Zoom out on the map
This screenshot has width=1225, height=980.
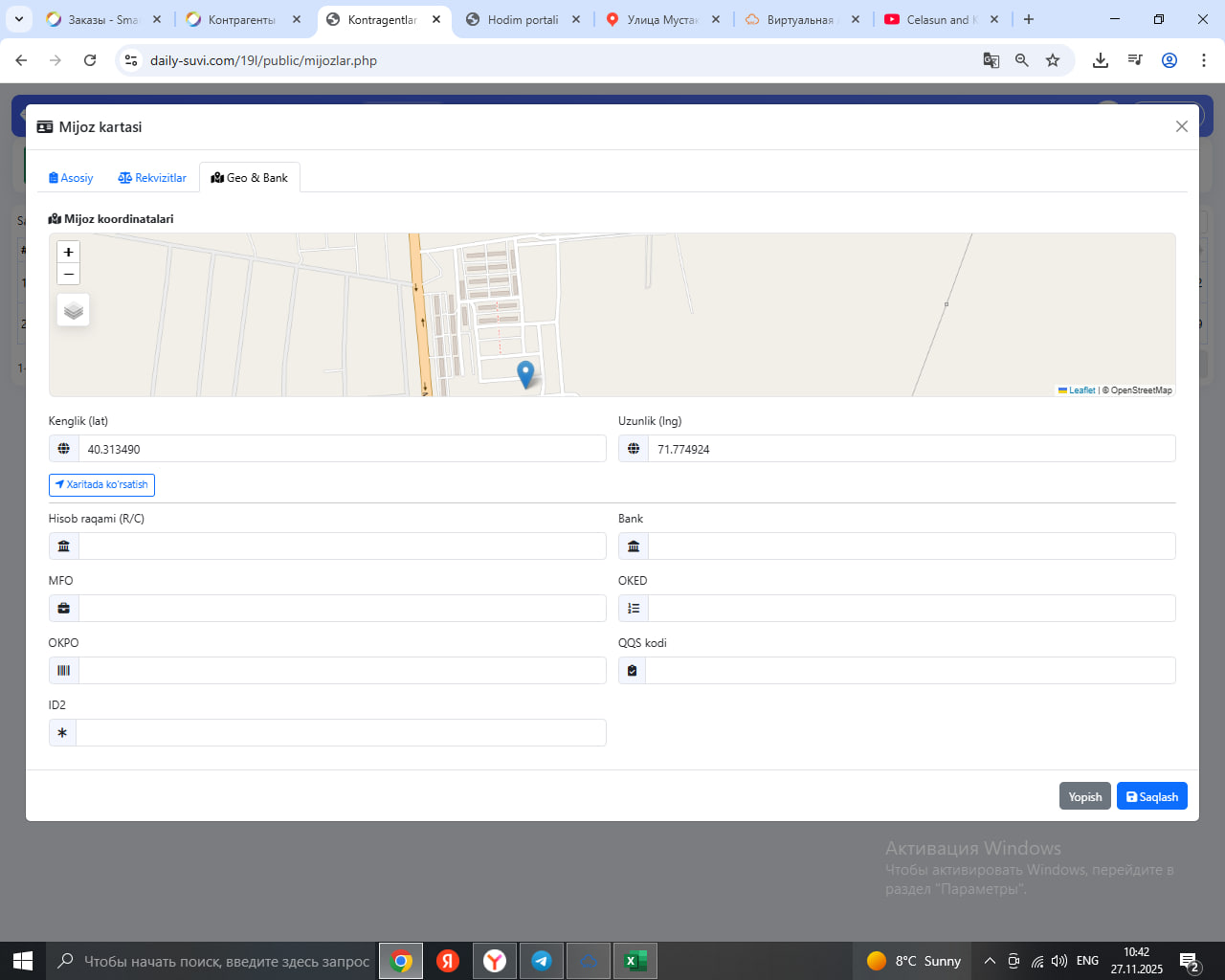[x=68, y=274]
